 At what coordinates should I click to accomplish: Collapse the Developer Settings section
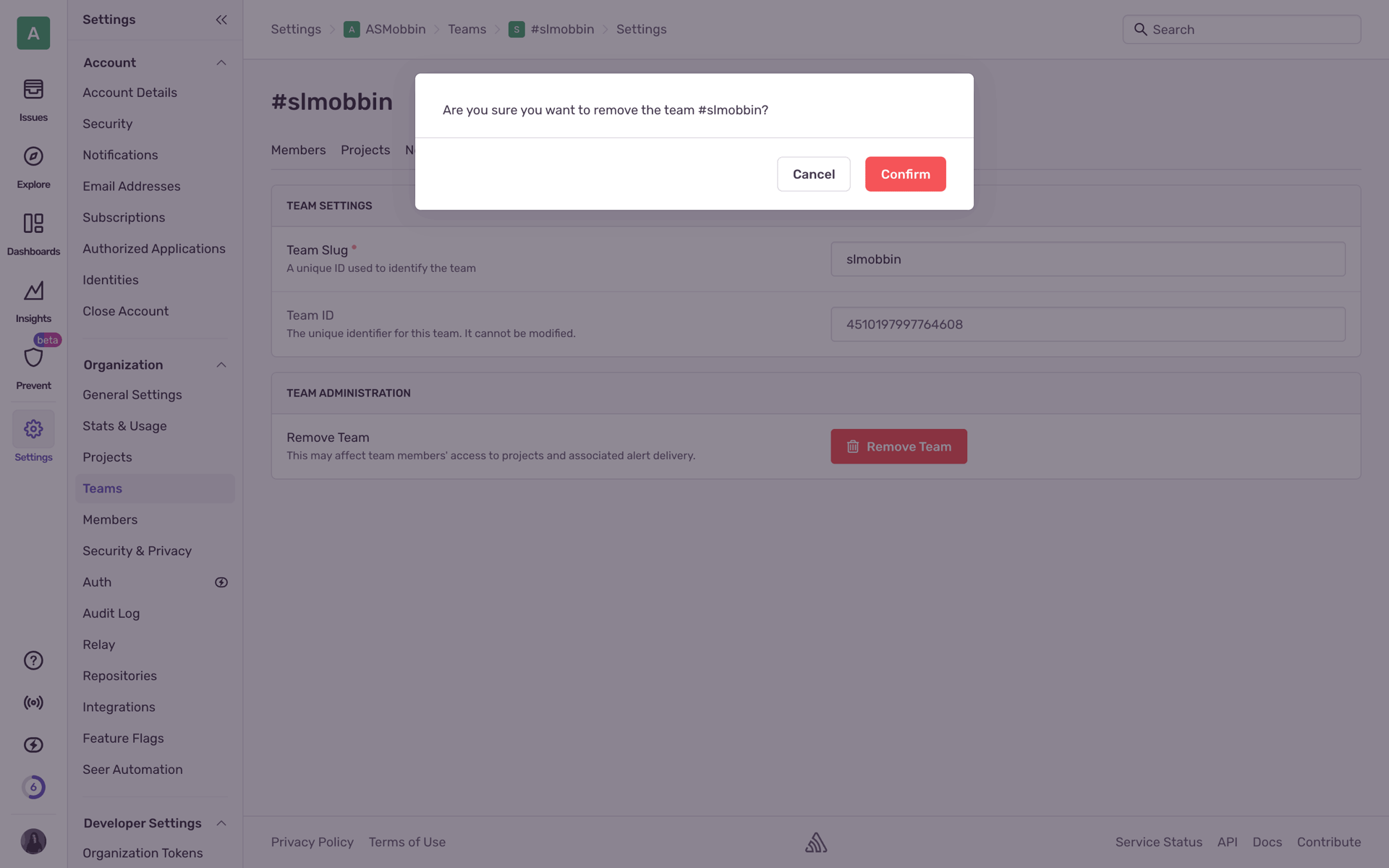pos(221,823)
